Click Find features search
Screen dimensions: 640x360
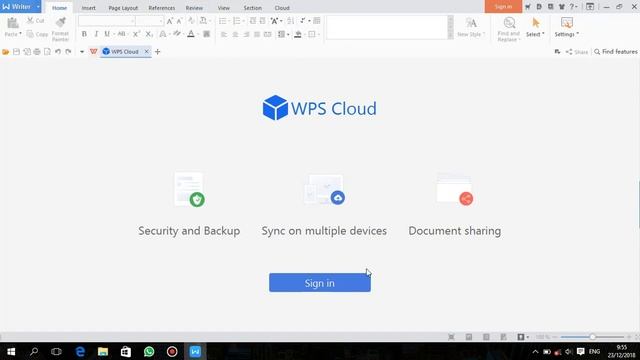click(616, 52)
